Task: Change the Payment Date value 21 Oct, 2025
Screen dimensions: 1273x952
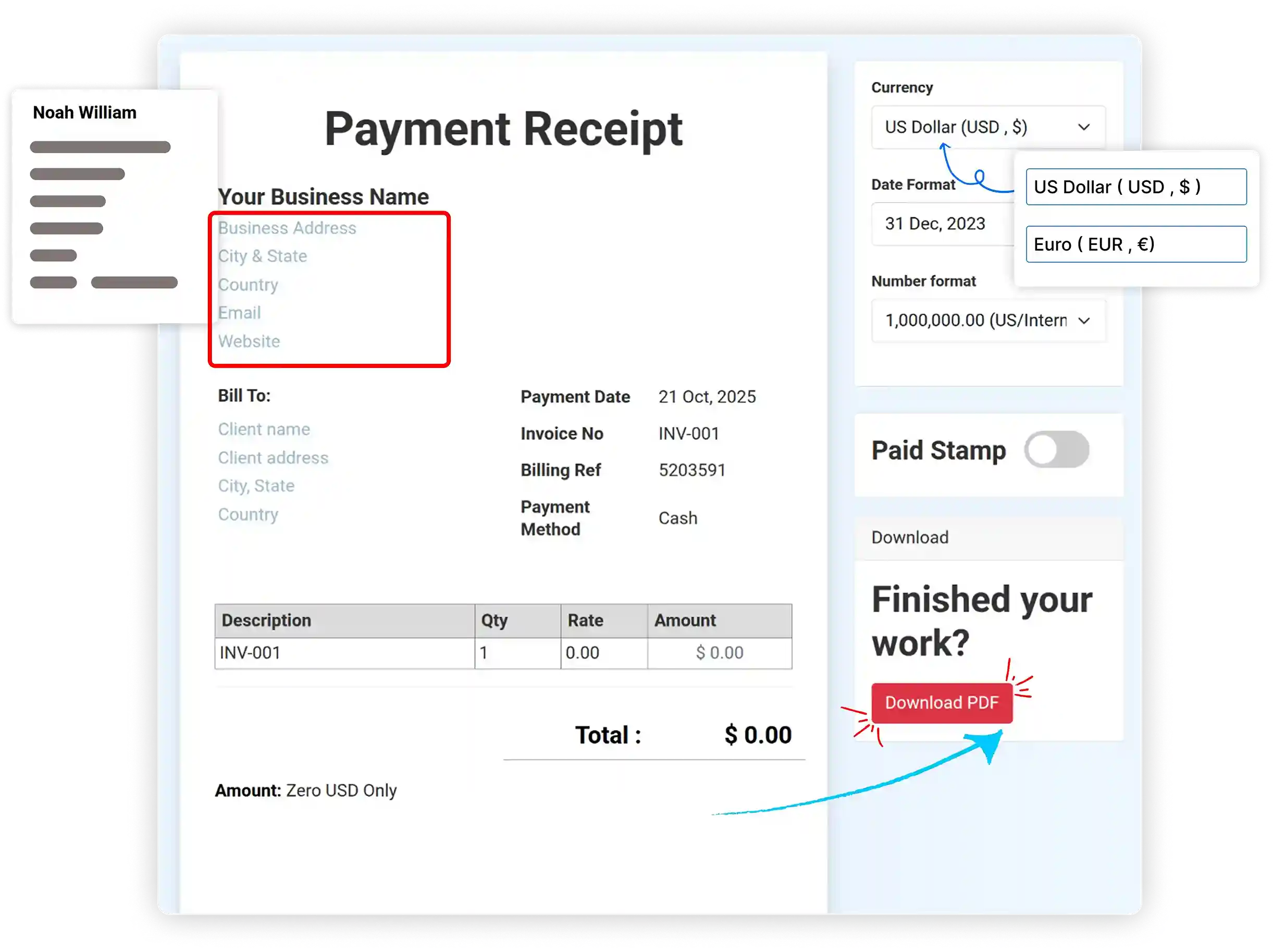Action: coord(707,396)
